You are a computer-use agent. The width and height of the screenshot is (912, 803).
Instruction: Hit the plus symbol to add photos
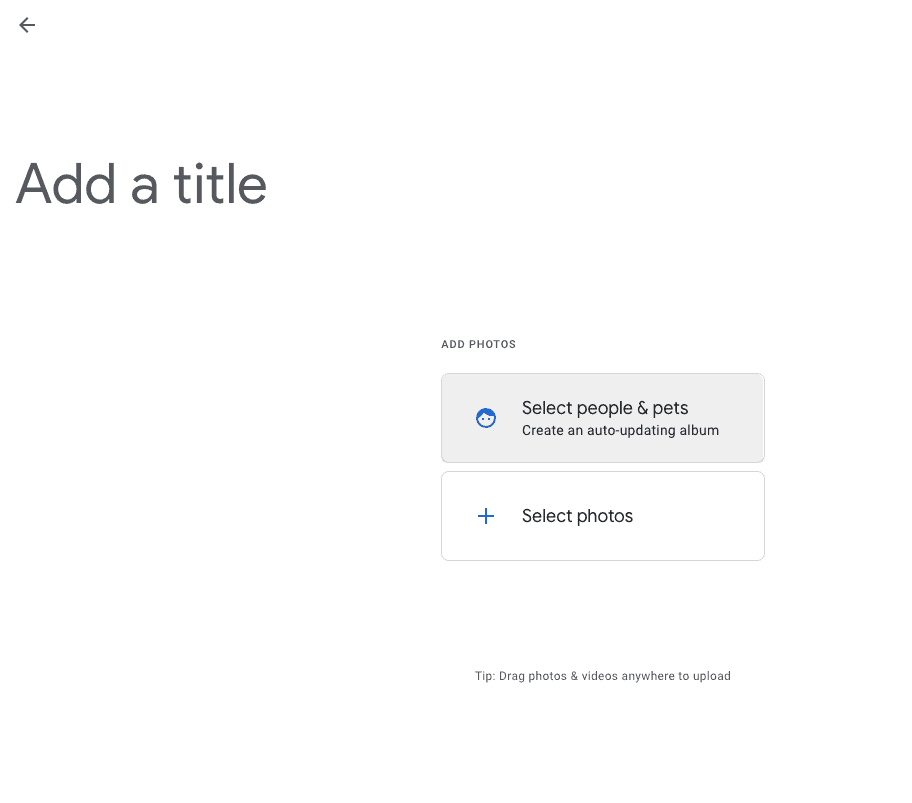coord(486,516)
